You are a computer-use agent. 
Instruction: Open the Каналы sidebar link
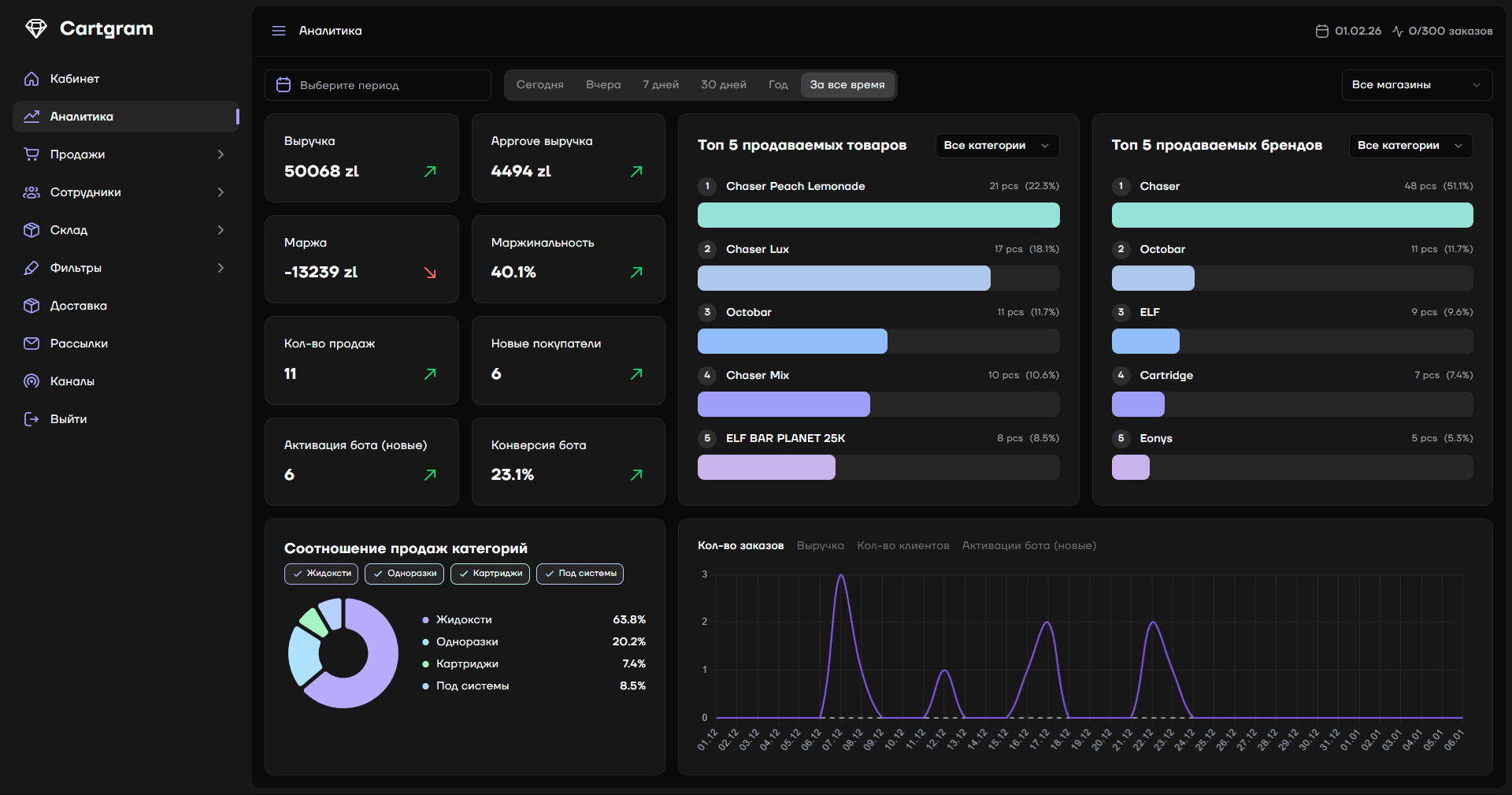pyautogui.click(x=126, y=381)
